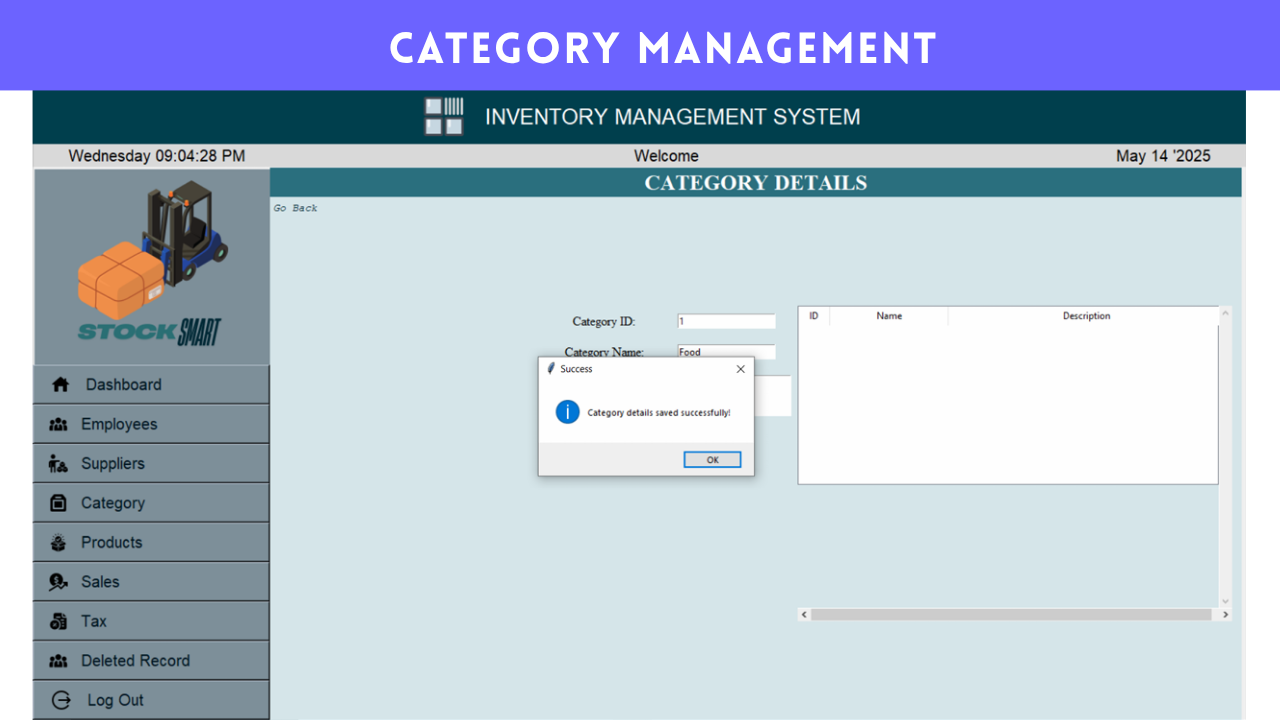
Task: Click the horizontal scrollbar right arrow
Action: coord(1226,615)
